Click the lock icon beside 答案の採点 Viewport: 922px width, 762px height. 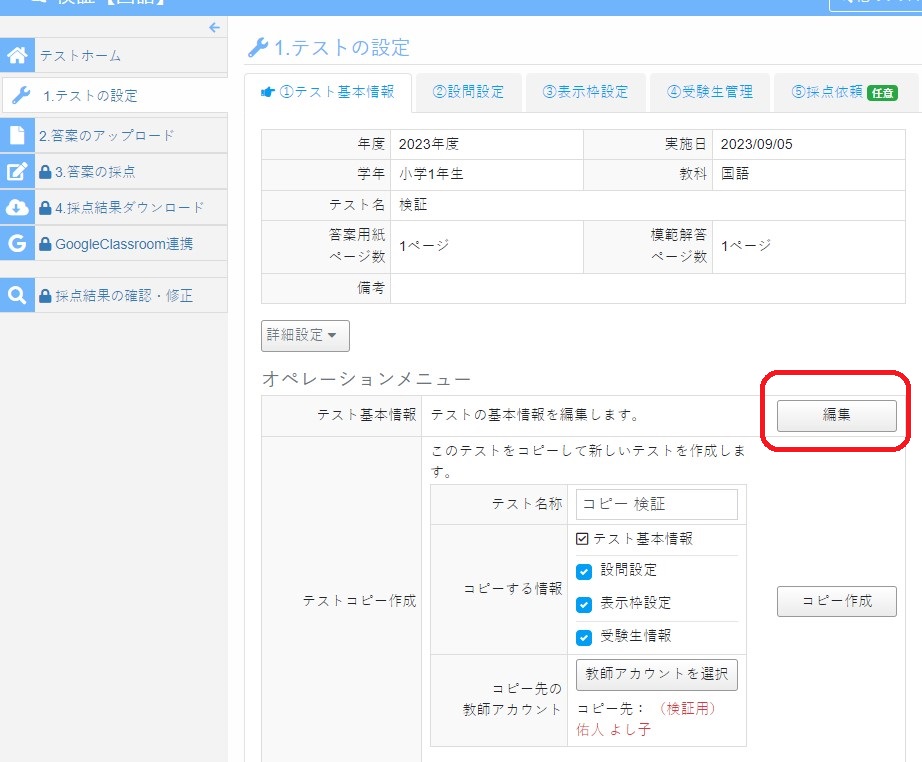(x=45, y=170)
